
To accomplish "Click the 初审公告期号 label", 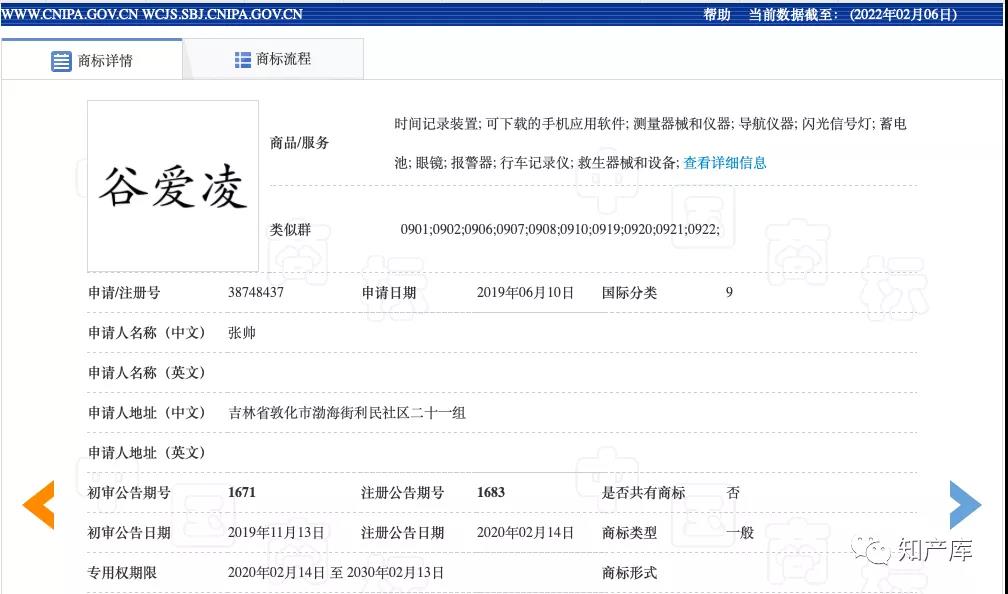I will pos(129,492).
